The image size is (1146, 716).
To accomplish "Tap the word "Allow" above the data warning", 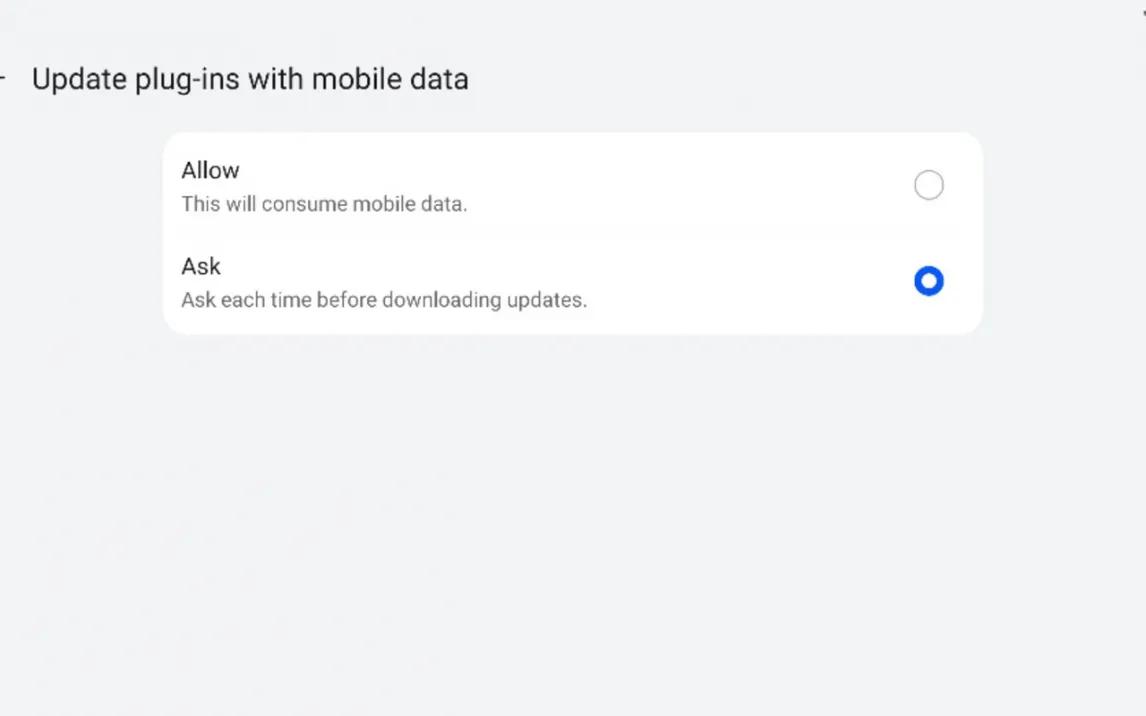I will tap(210, 170).
